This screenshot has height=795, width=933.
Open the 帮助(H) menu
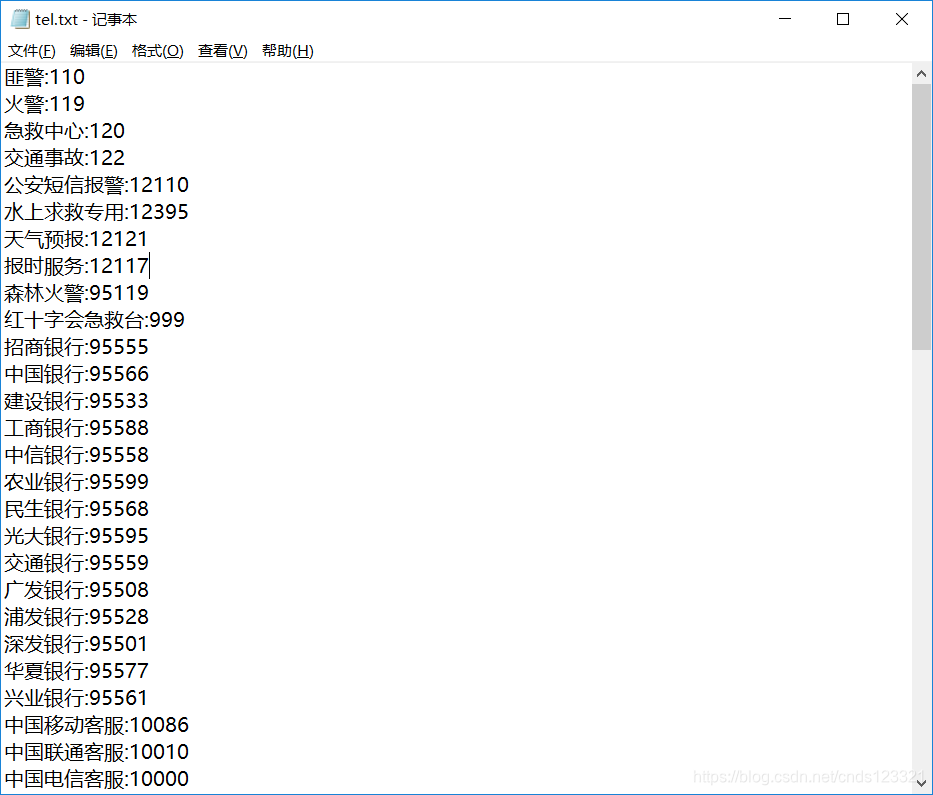pos(287,51)
